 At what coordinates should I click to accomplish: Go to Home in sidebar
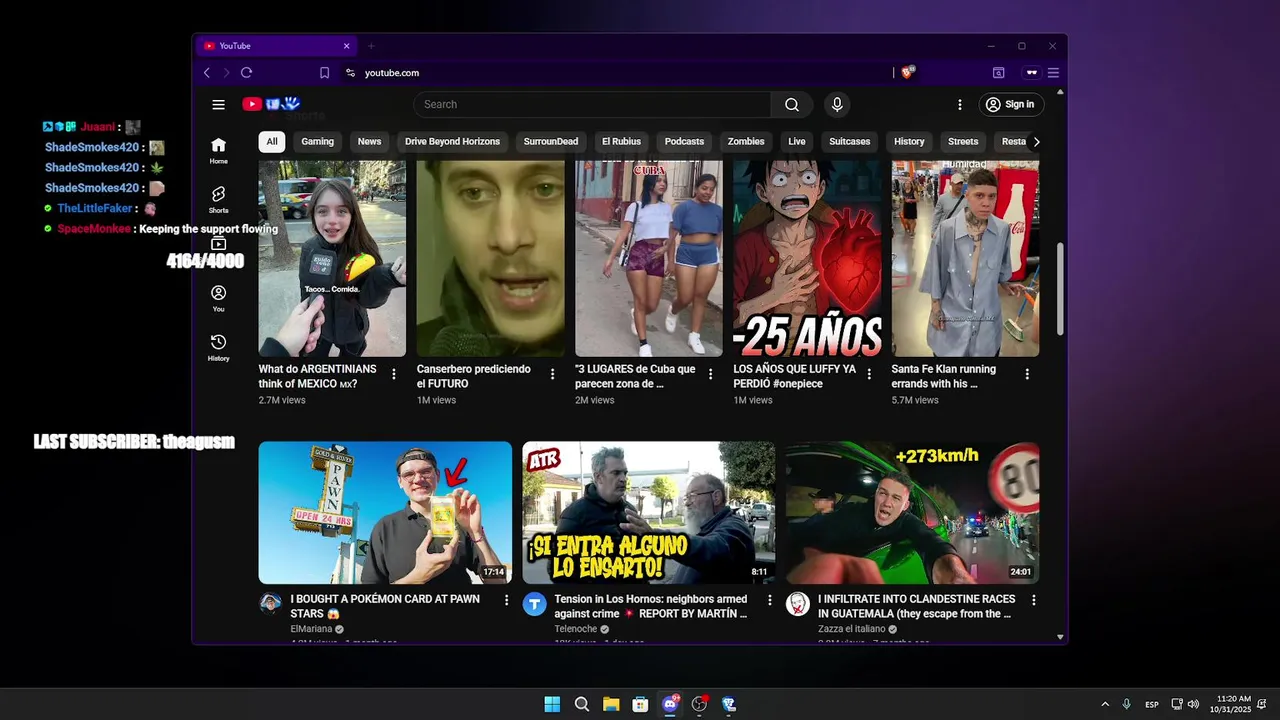click(218, 150)
